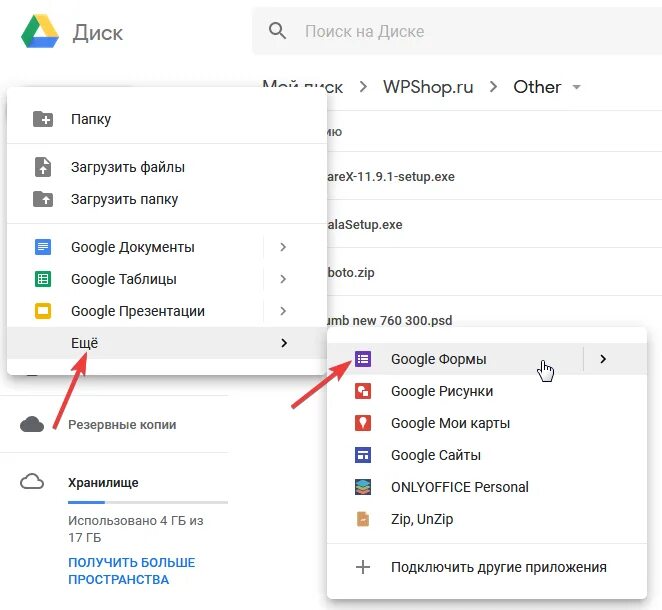Select file ending alaSetup.exe

pos(365,225)
